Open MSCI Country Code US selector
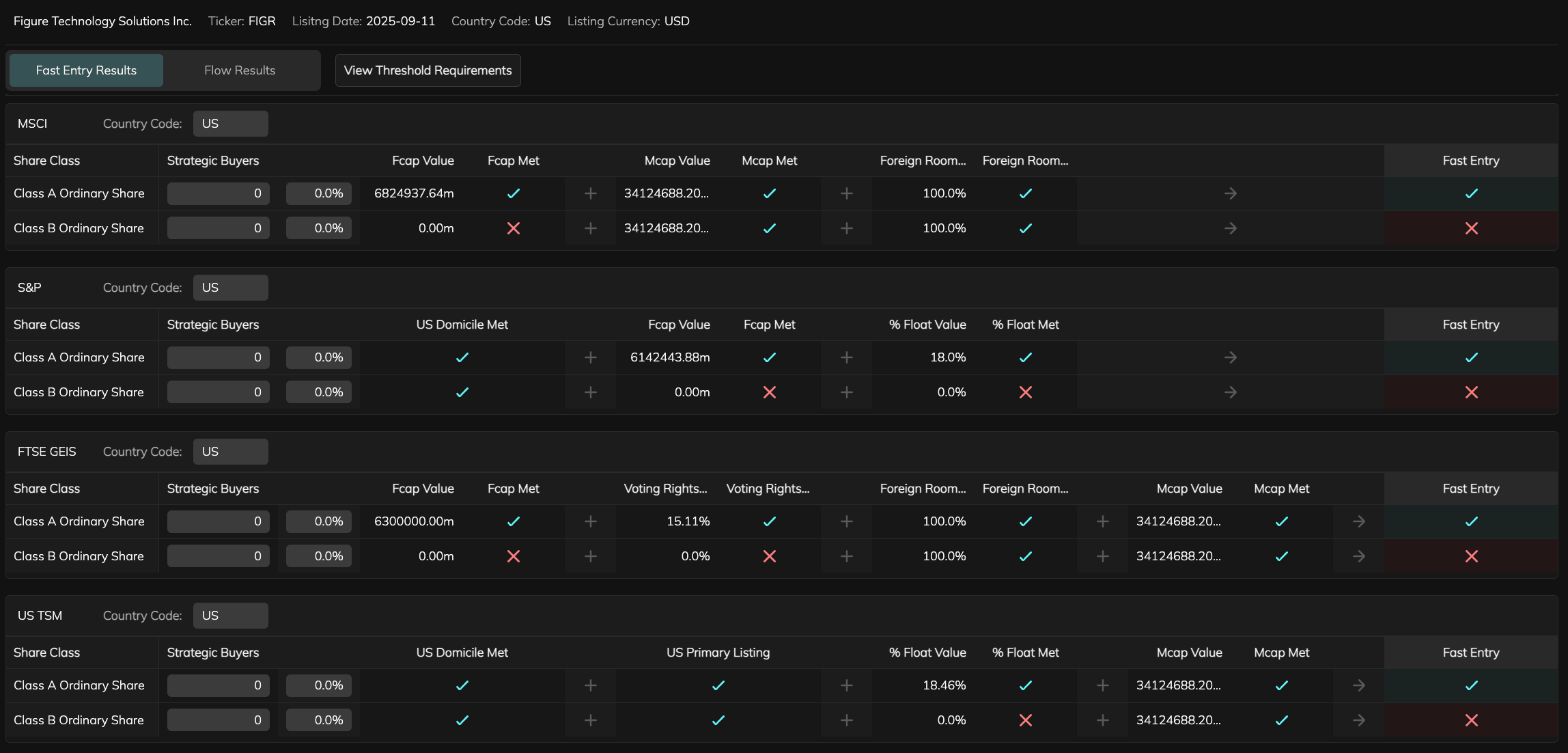The width and height of the screenshot is (1568, 753). (230, 124)
